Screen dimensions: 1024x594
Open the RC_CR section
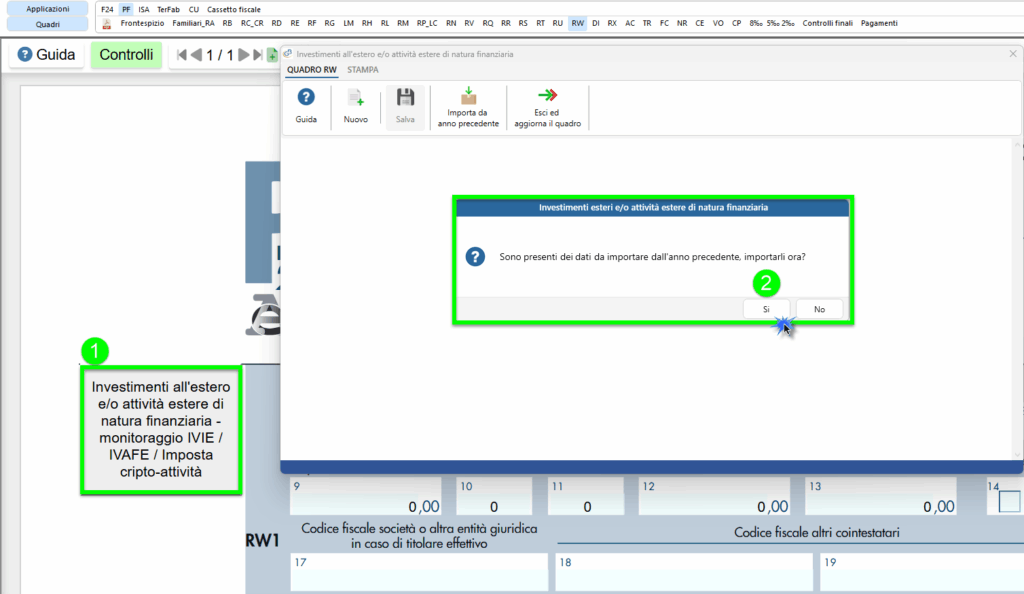252,23
